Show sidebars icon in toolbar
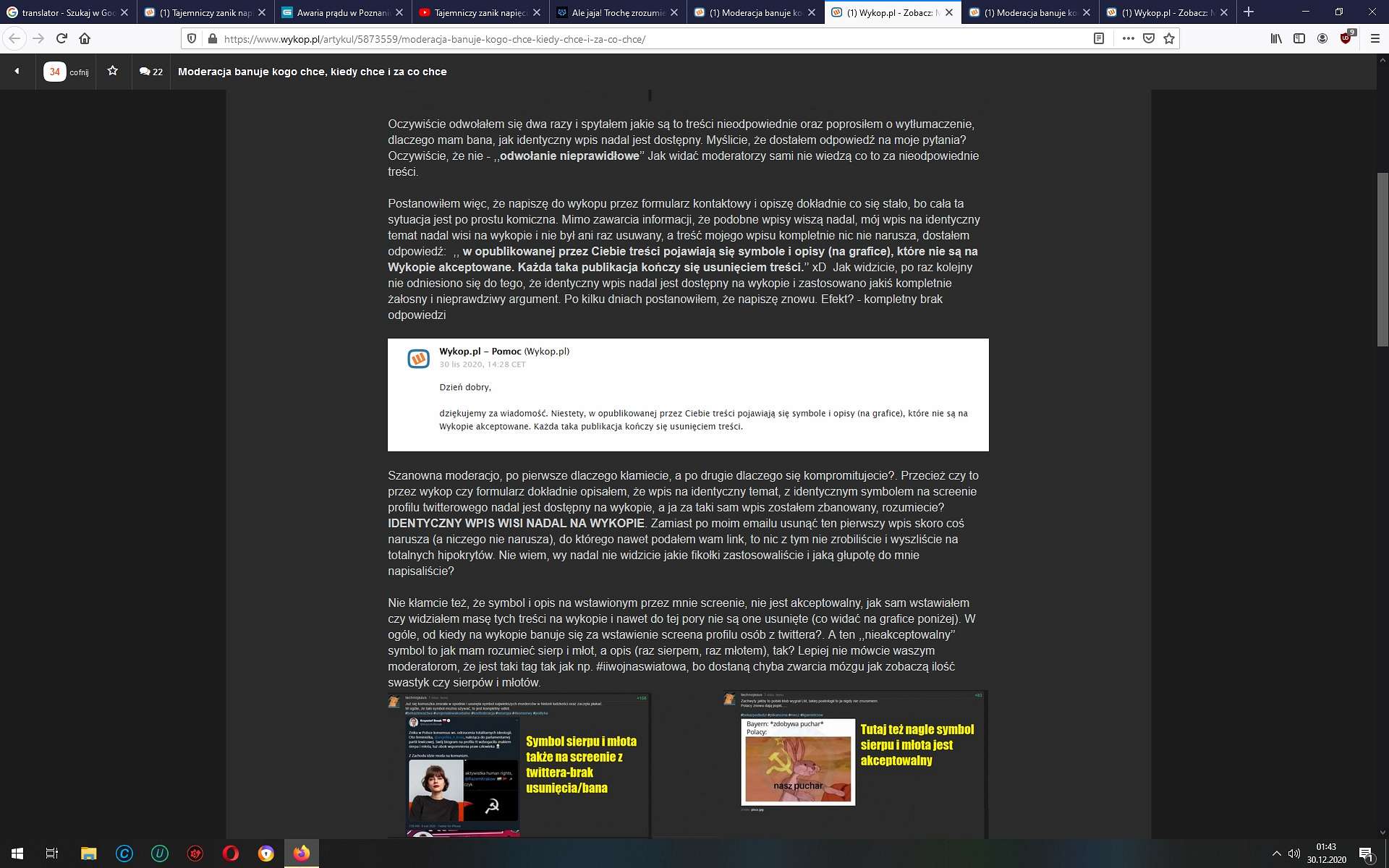 [1299, 38]
